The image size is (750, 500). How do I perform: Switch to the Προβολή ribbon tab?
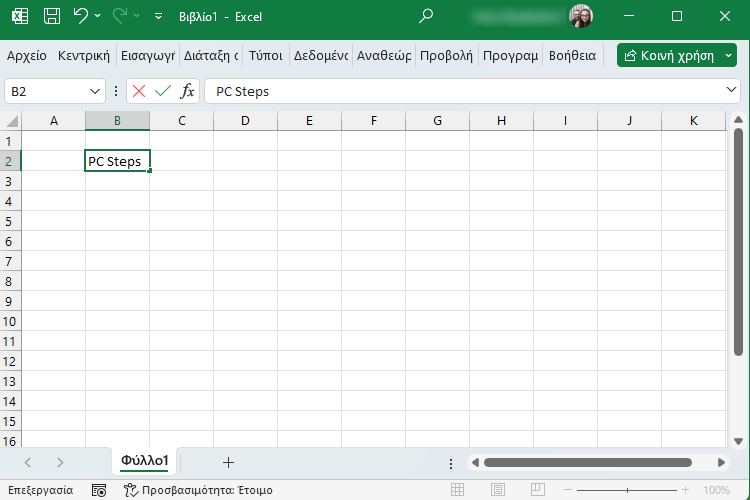click(x=446, y=55)
